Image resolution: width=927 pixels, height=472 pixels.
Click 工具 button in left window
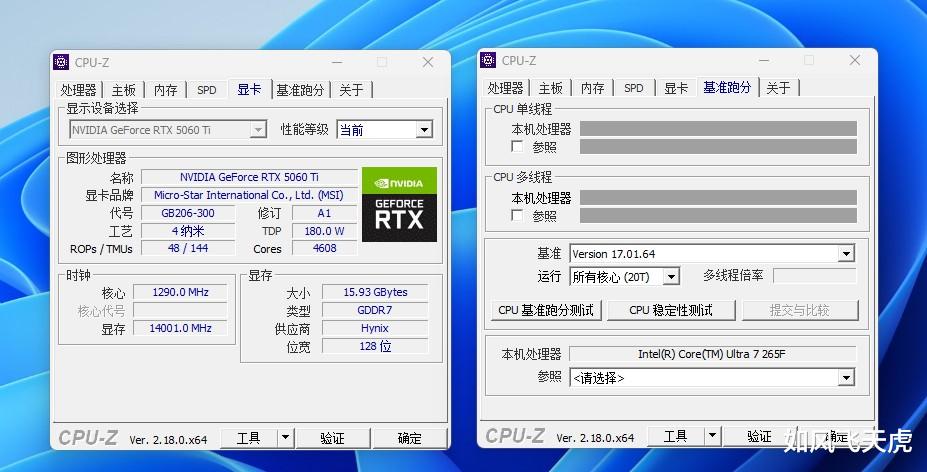pos(248,438)
